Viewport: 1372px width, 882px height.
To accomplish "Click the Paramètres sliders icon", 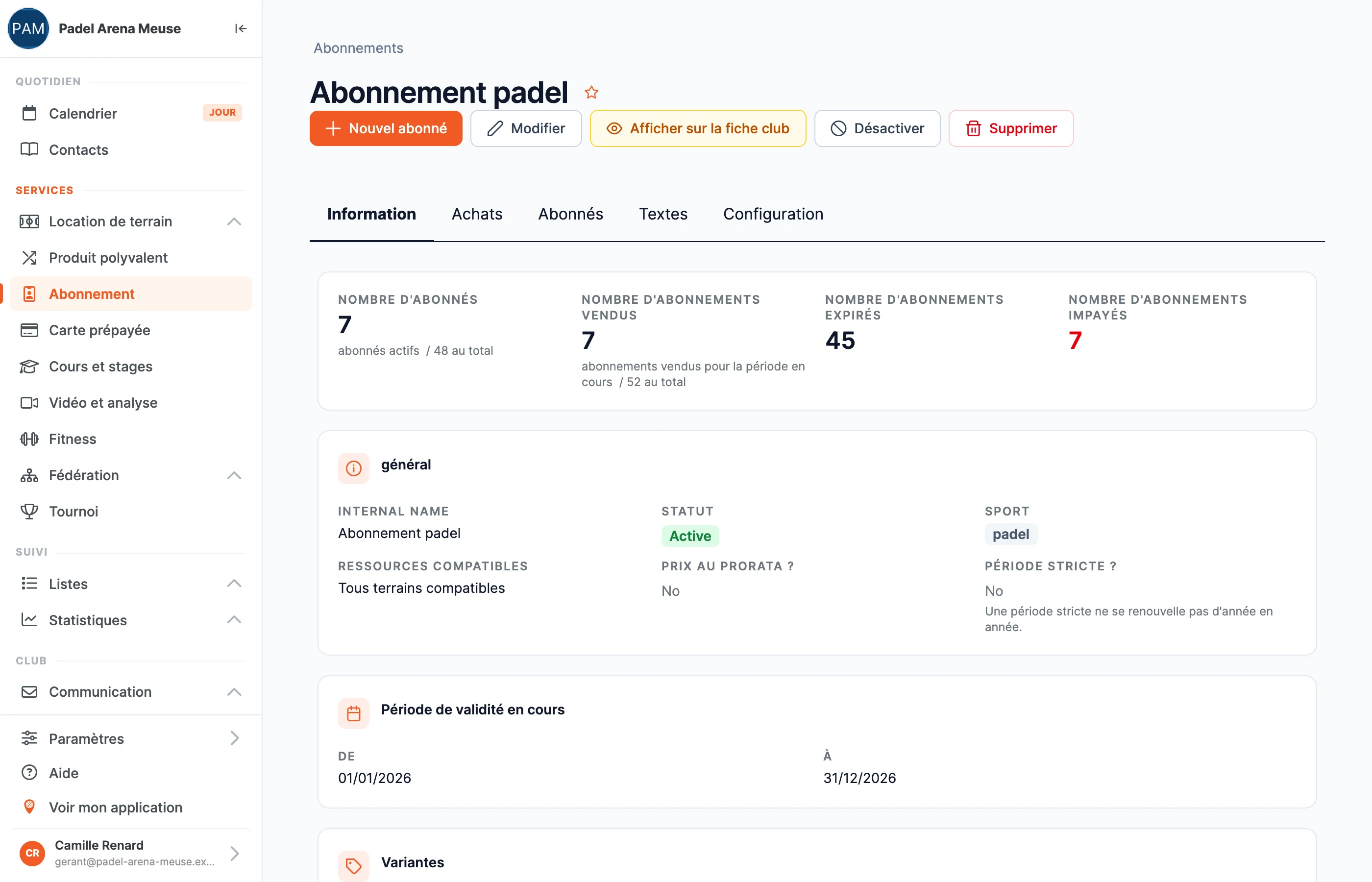I will 29,738.
